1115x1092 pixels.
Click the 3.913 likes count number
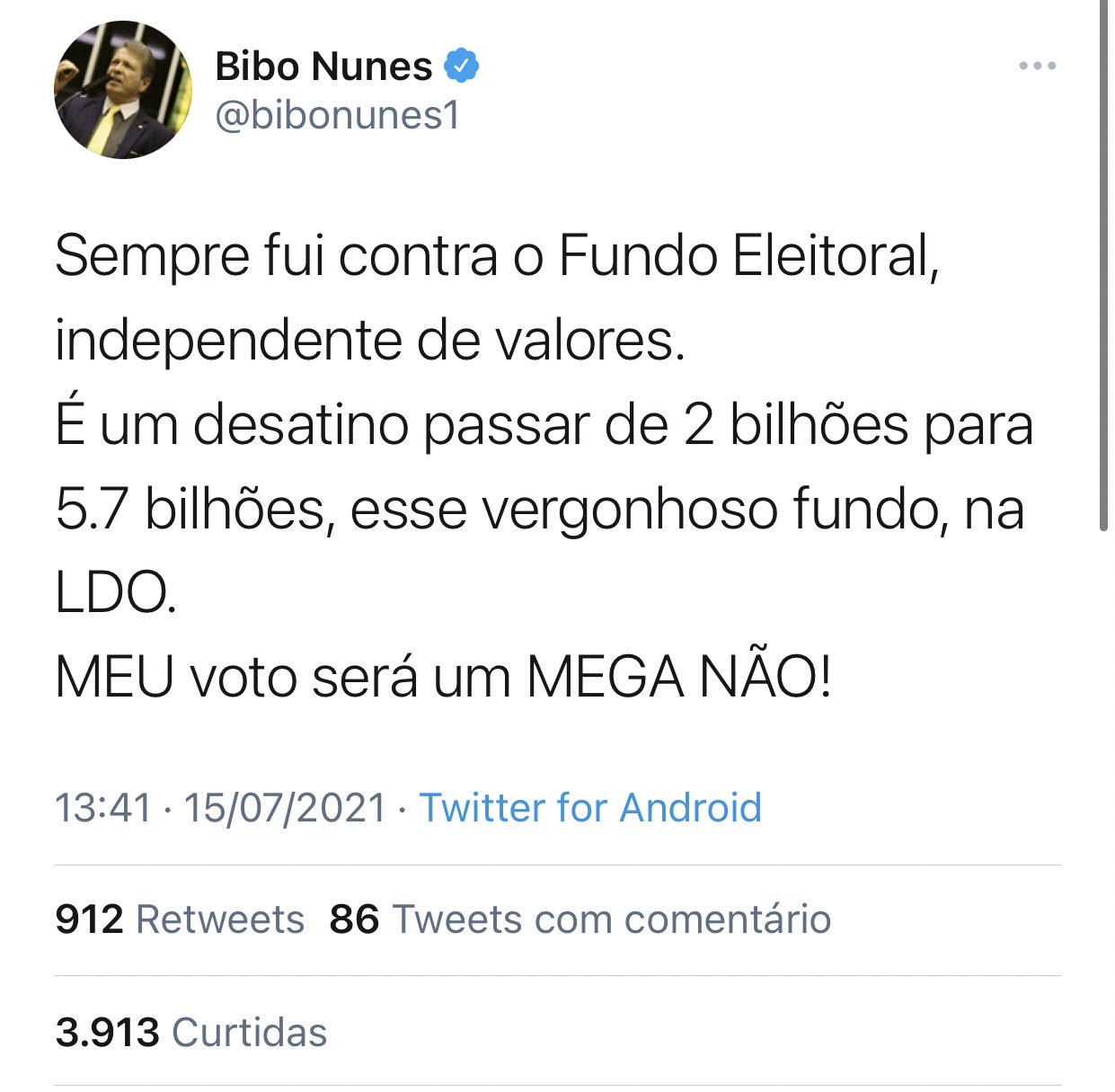pyautogui.click(x=107, y=1032)
